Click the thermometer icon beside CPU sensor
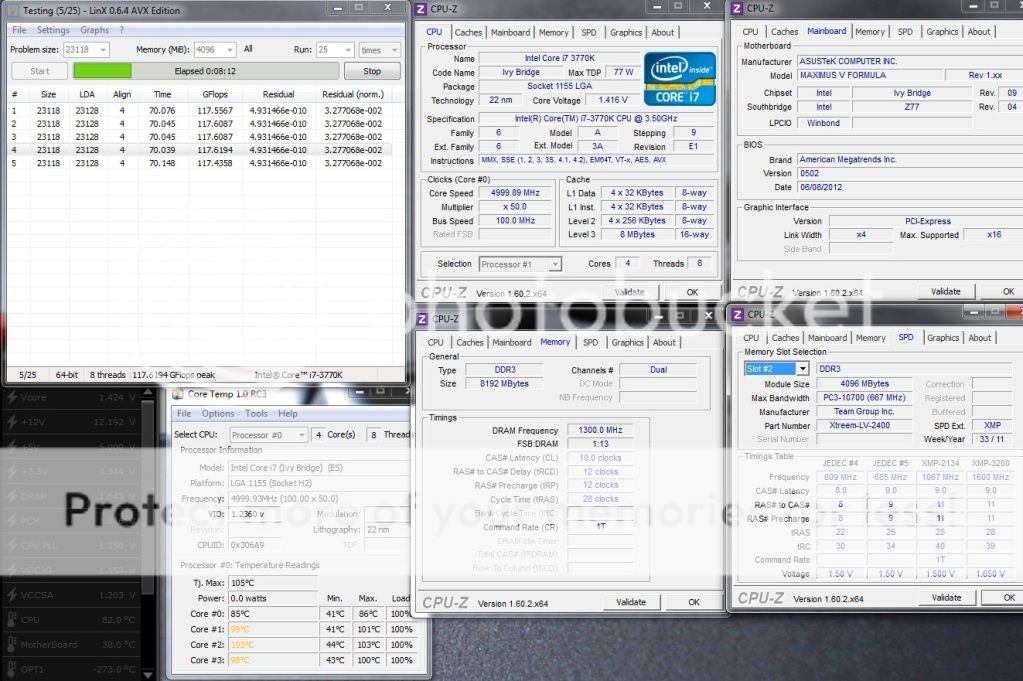 click(10, 620)
